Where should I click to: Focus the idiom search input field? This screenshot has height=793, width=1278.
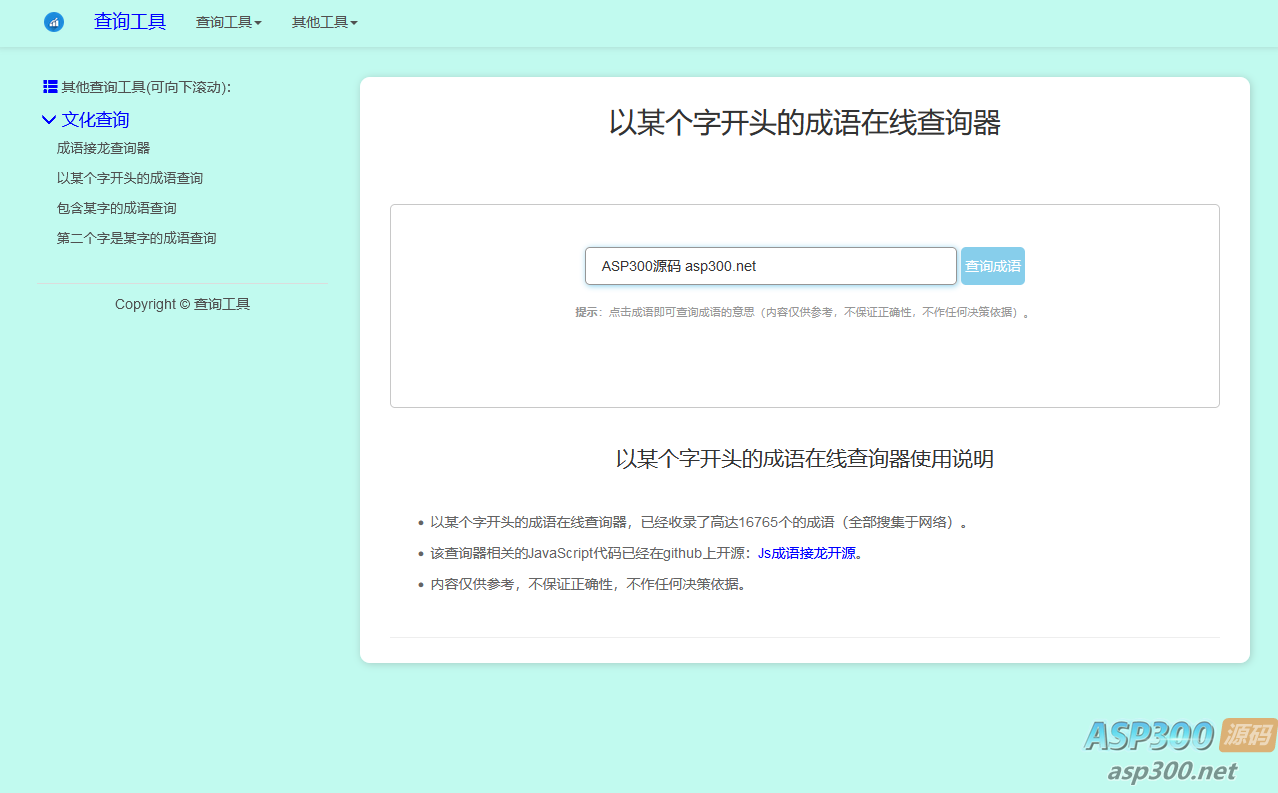click(x=770, y=266)
